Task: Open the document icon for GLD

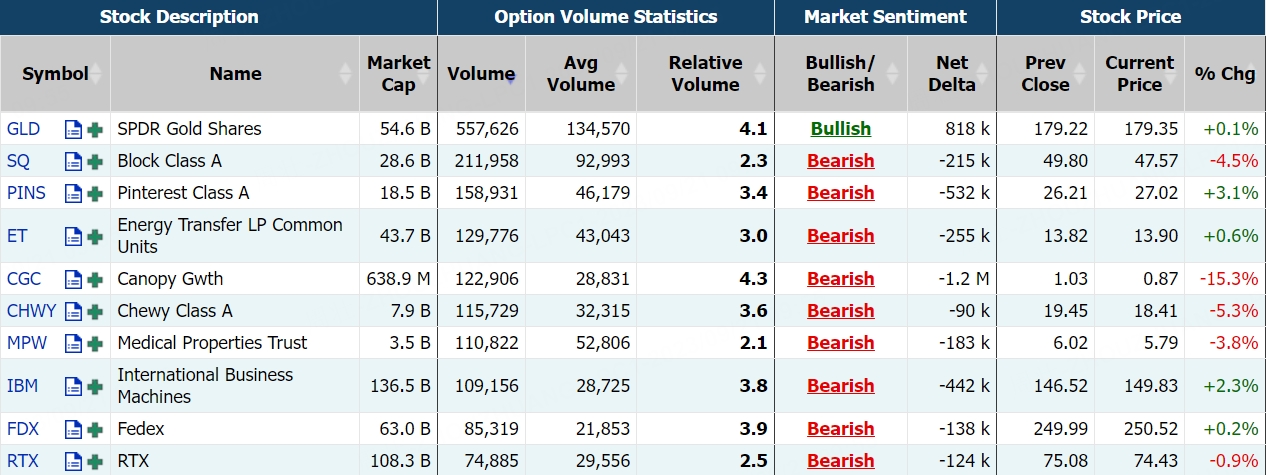Action: [x=73, y=129]
